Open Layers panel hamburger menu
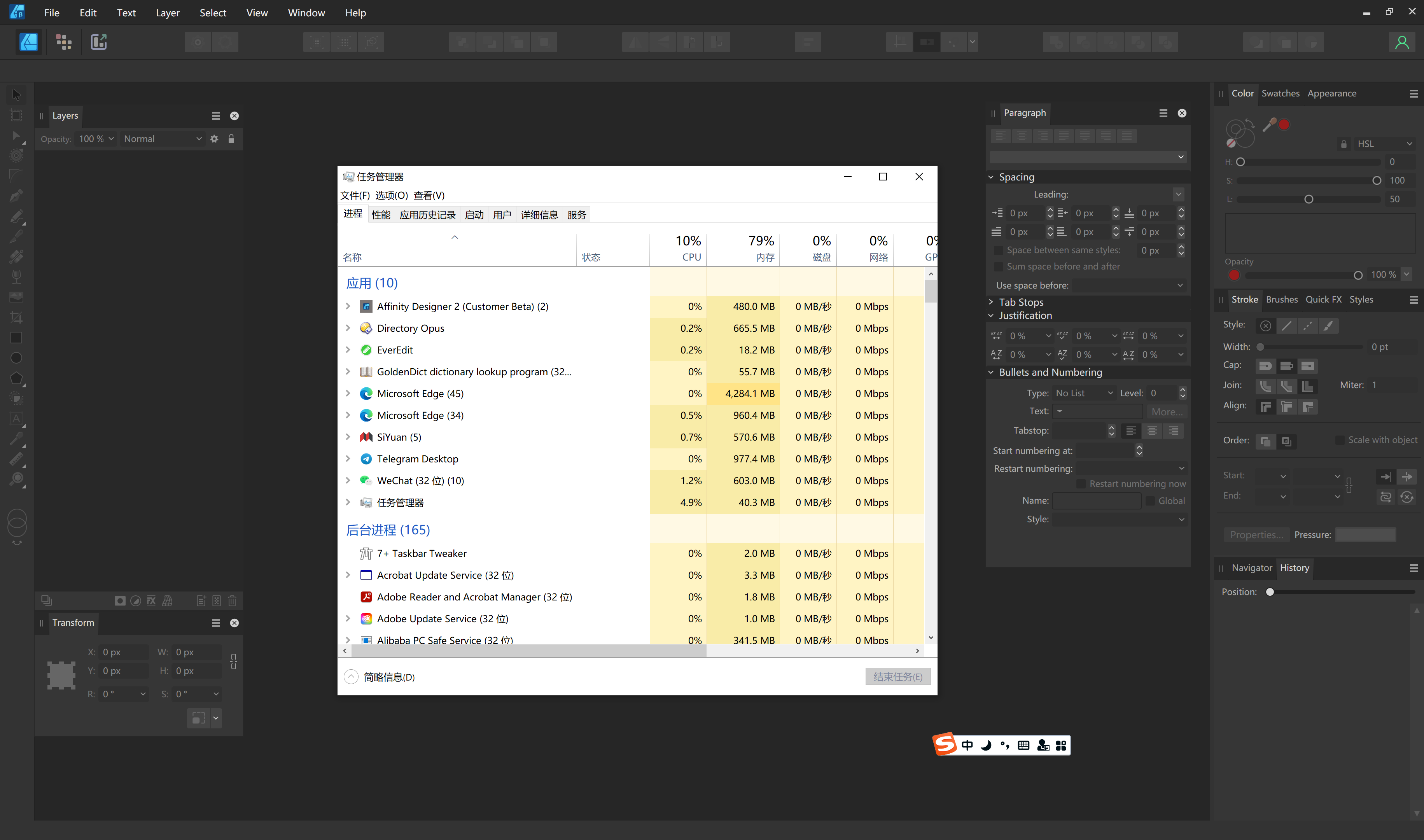This screenshot has width=1424, height=840. tap(216, 115)
